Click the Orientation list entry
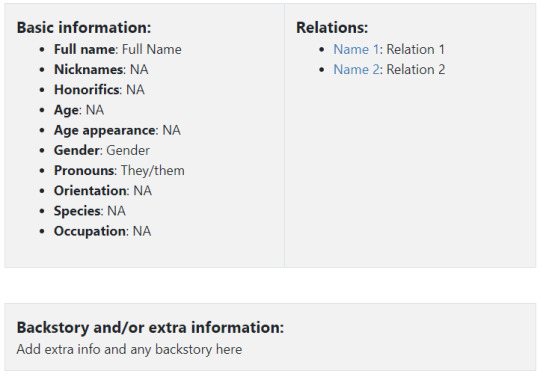 pyautogui.click(x=103, y=191)
